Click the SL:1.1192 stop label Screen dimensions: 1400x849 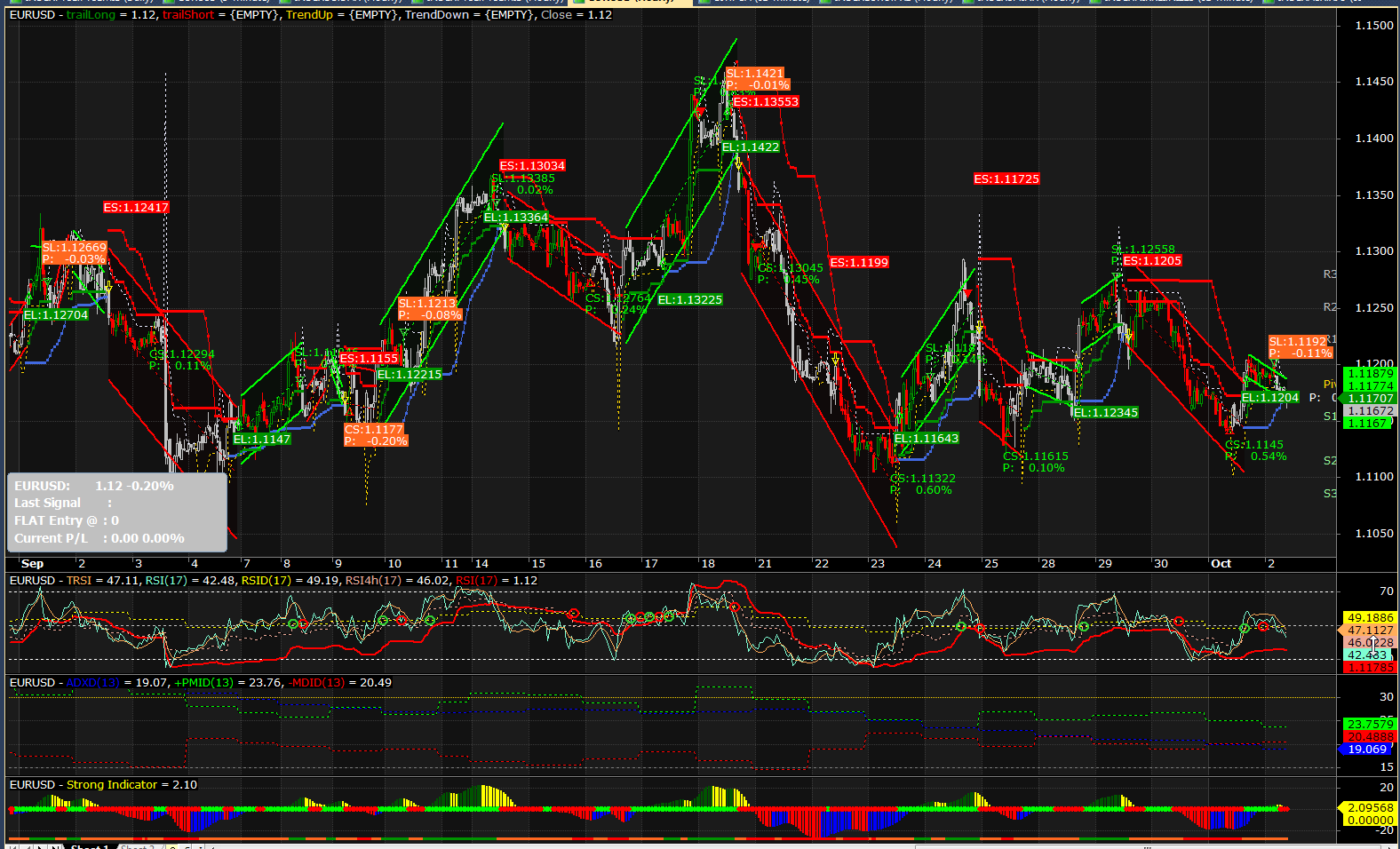(x=1298, y=341)
